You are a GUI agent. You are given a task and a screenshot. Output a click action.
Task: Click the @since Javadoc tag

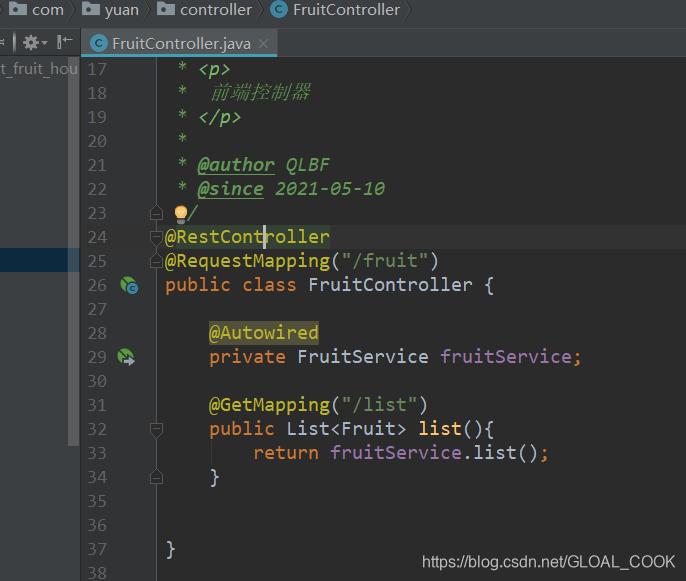(230, 189)
